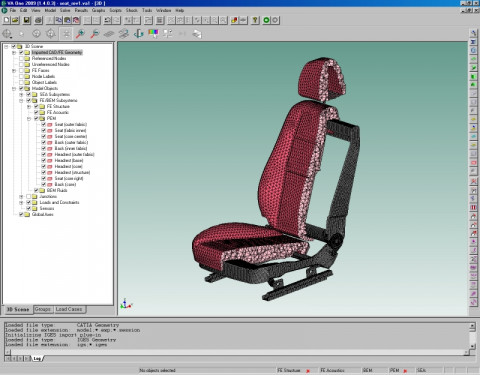480x375 pixels.
Task: Enable the Node Labels checkbox
Action: [x=21, y=76]
